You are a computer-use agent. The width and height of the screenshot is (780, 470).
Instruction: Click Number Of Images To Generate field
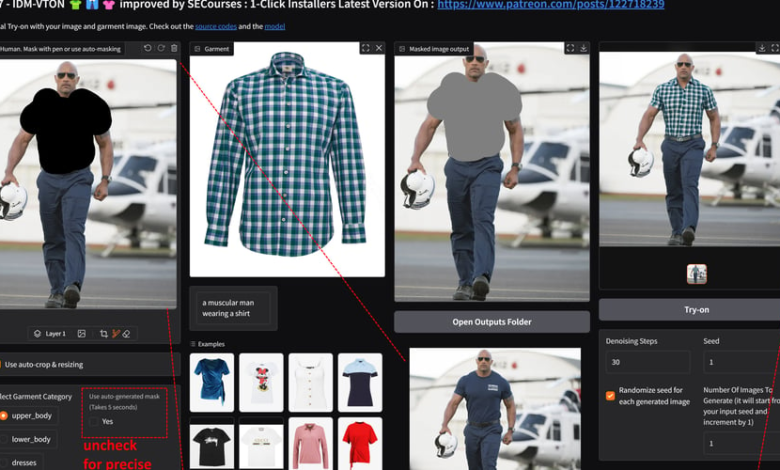741,443
